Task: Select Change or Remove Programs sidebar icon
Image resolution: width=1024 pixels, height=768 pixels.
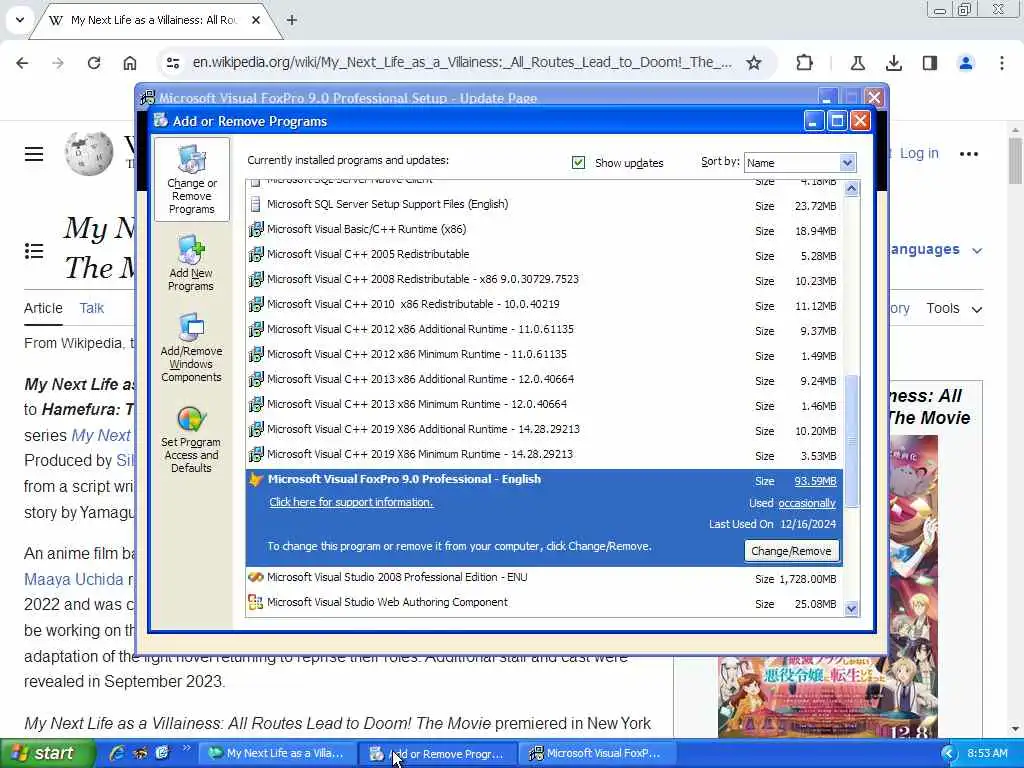Action: pyautogui.click(x=191, y=180)
